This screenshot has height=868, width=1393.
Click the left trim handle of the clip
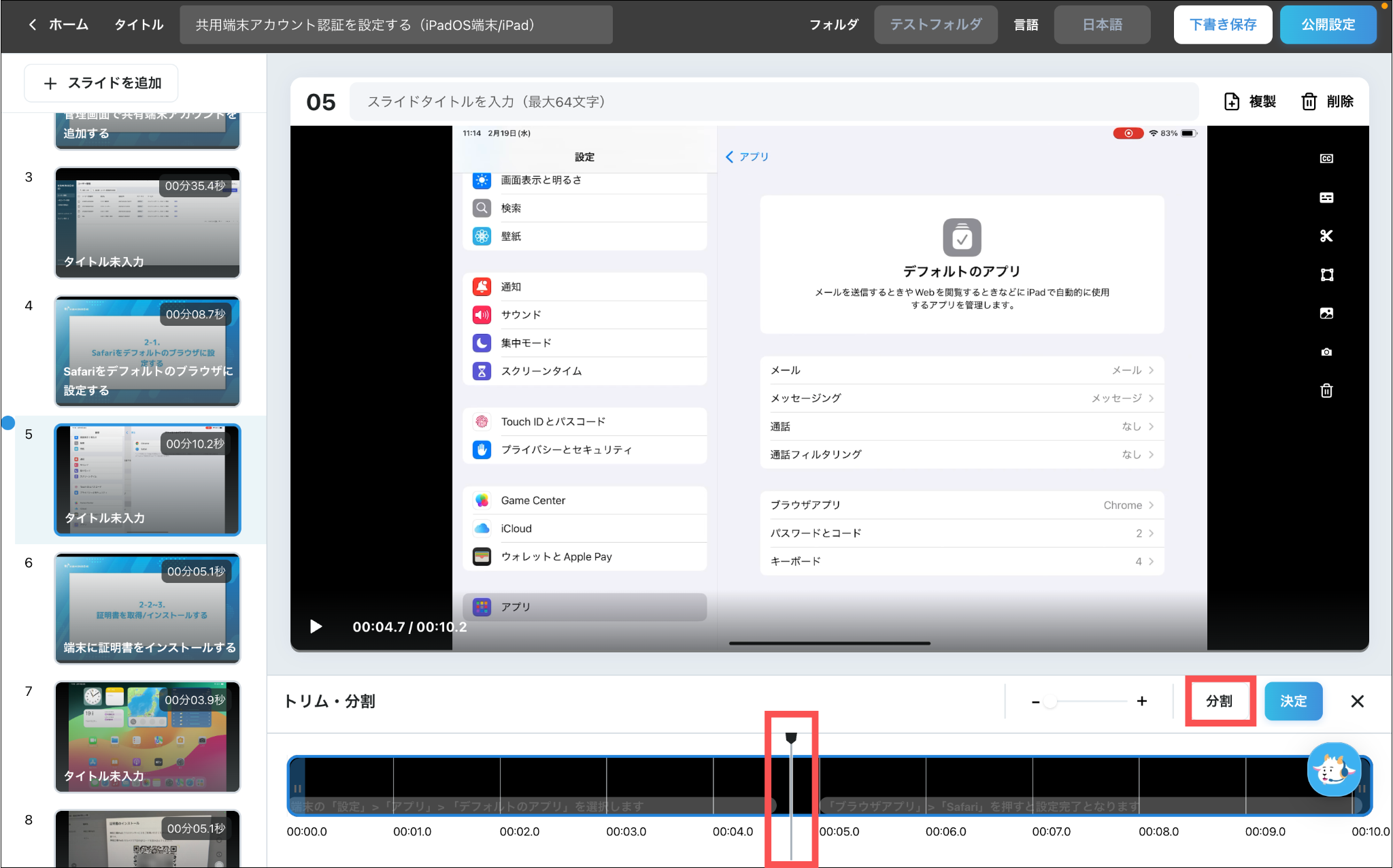tap(297, 788)
